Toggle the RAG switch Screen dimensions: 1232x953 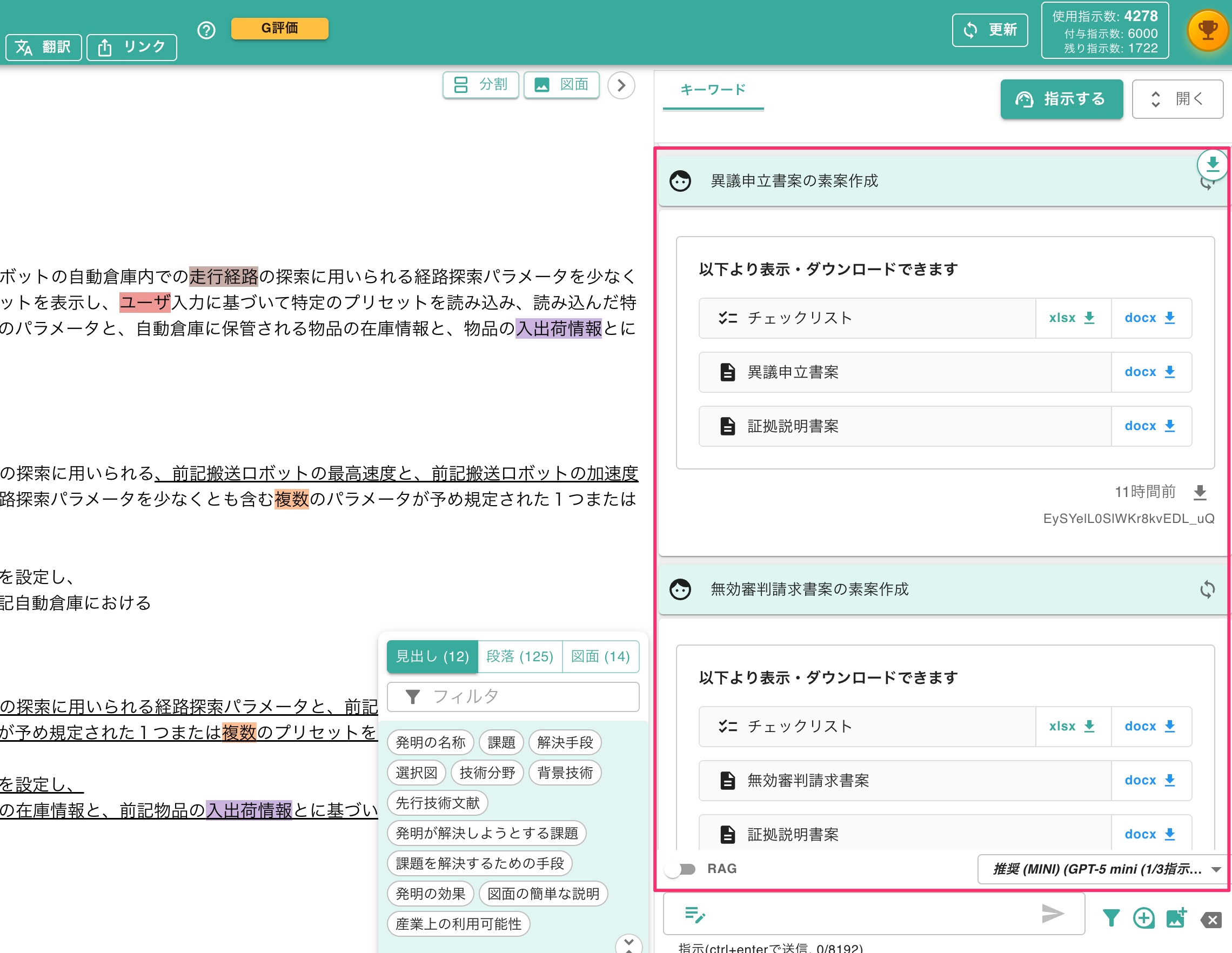tap(680, 869)
